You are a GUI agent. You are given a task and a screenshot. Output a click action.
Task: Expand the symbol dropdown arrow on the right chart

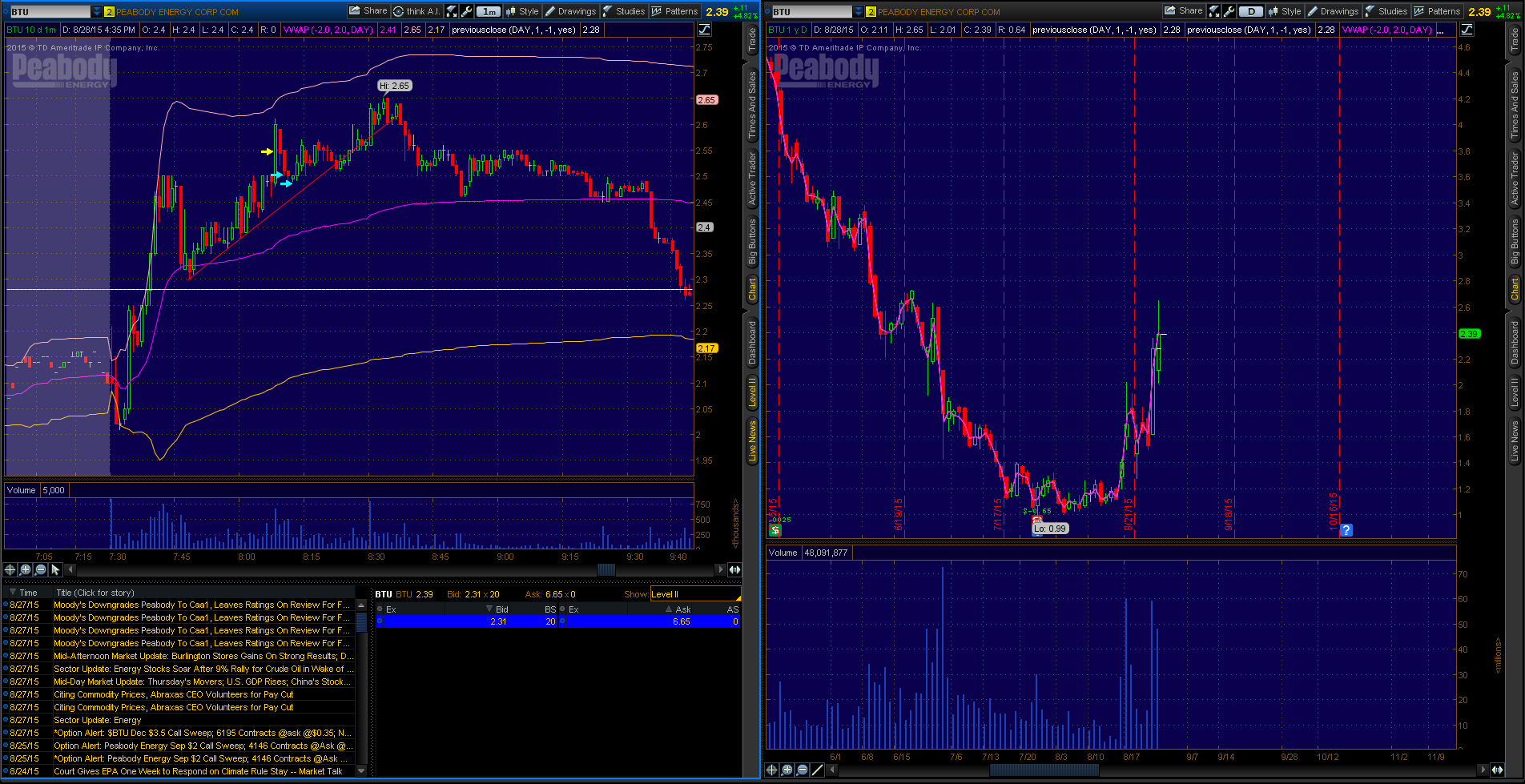[x=859, y=12]
